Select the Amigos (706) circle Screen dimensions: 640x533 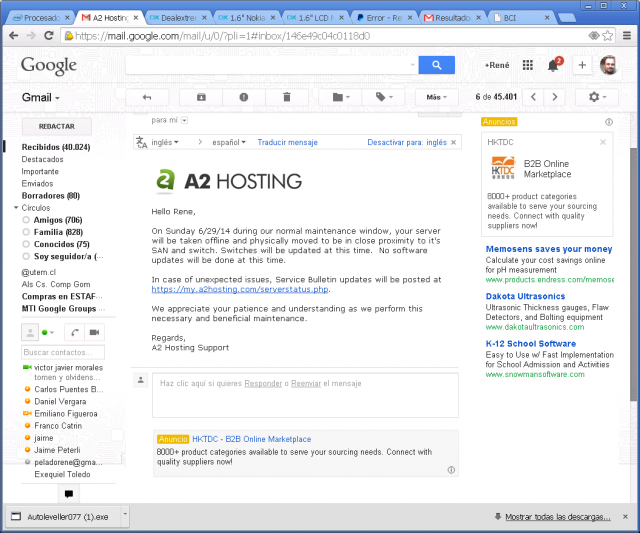(58, 220)
